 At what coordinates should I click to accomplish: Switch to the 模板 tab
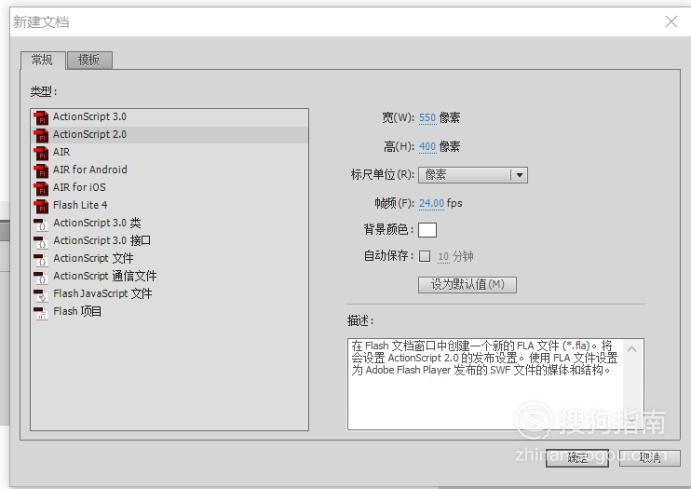coord(89,60)
